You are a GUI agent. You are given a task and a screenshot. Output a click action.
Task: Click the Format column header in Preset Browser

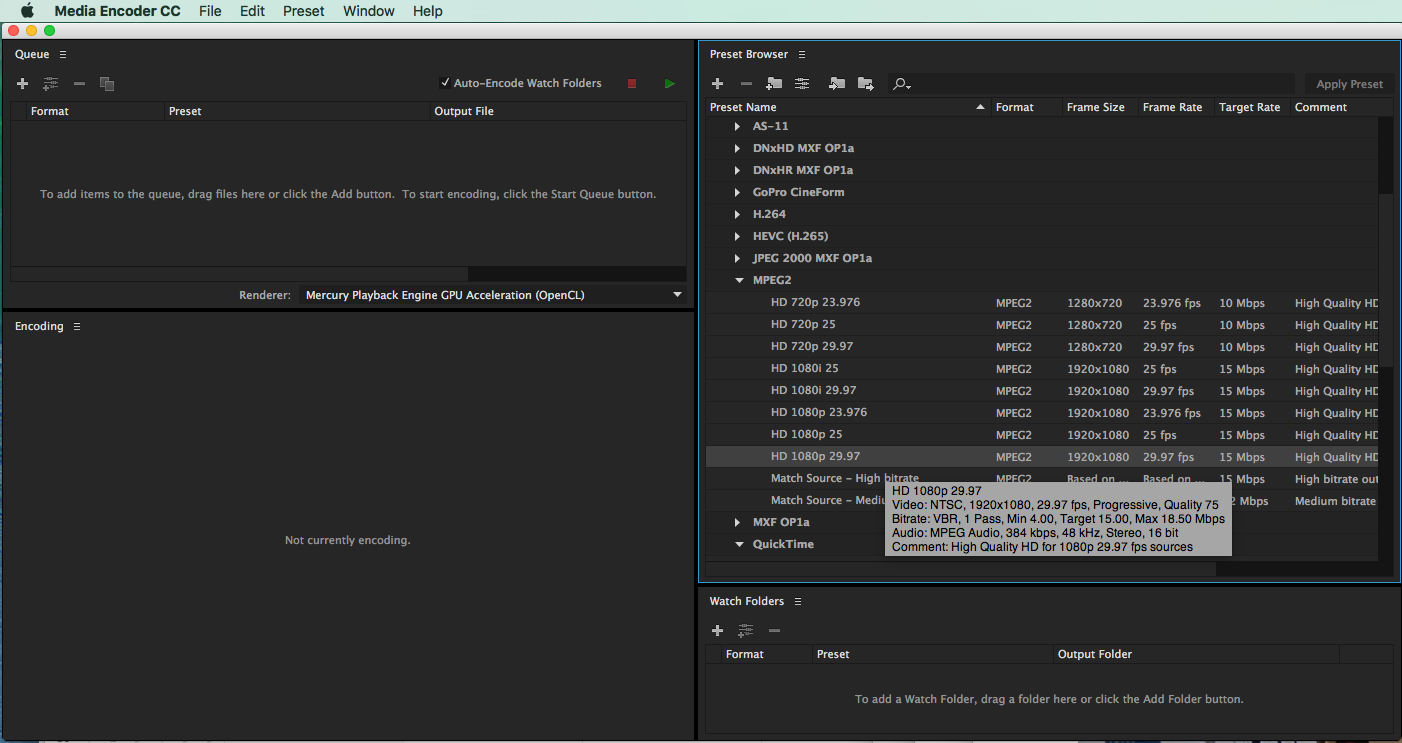click(x=1026, y=107)
